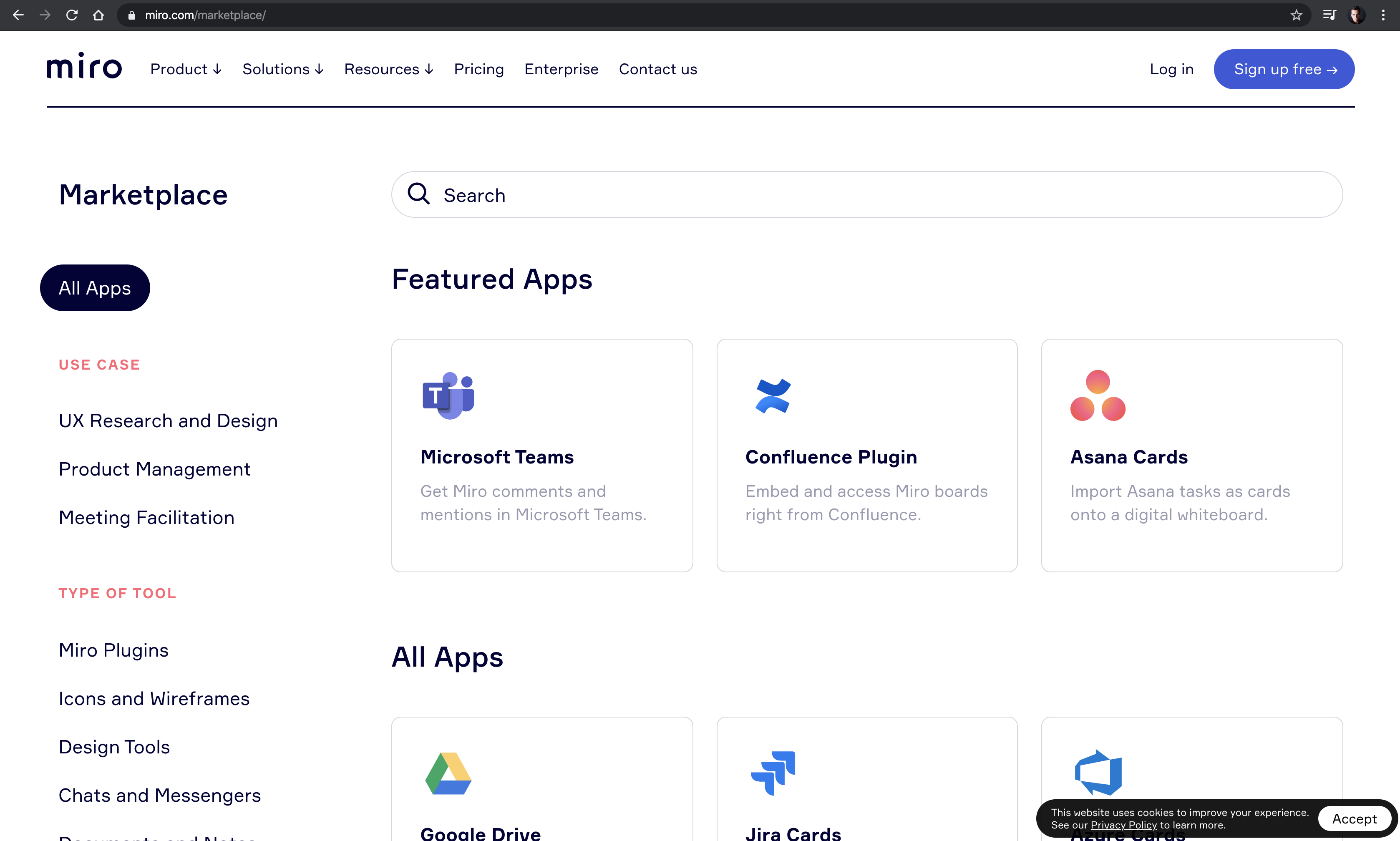This screenshot has height=841, width=1400.
Task: Filter apps by UX Research and Design
Action: 168,420
